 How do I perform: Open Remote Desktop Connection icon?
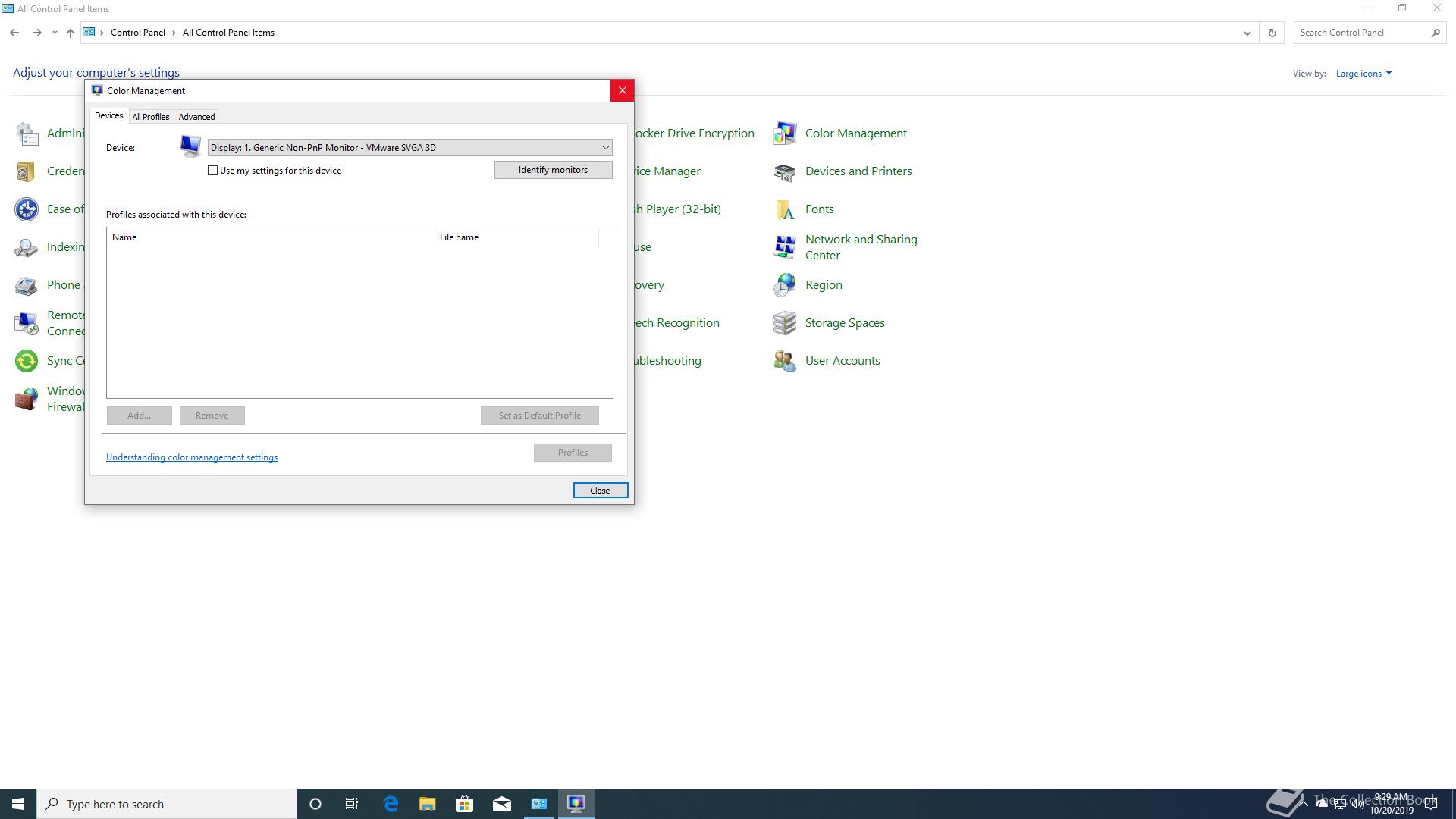point(27,323)
